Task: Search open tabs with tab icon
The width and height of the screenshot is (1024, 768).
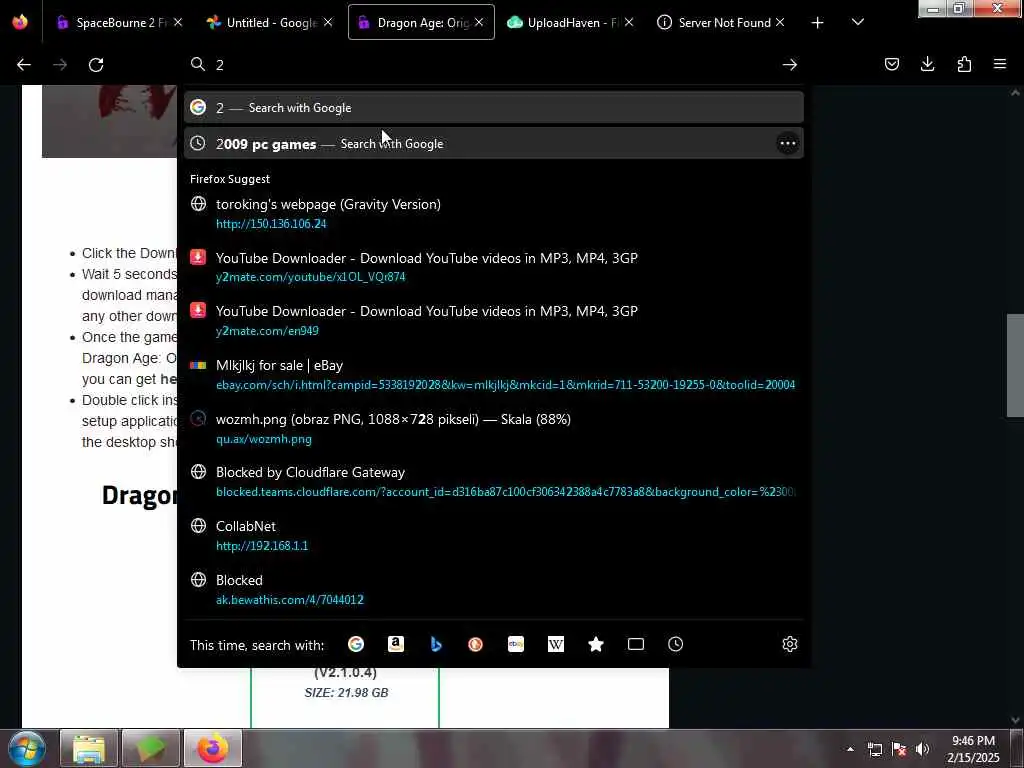Action: point(635,645)
